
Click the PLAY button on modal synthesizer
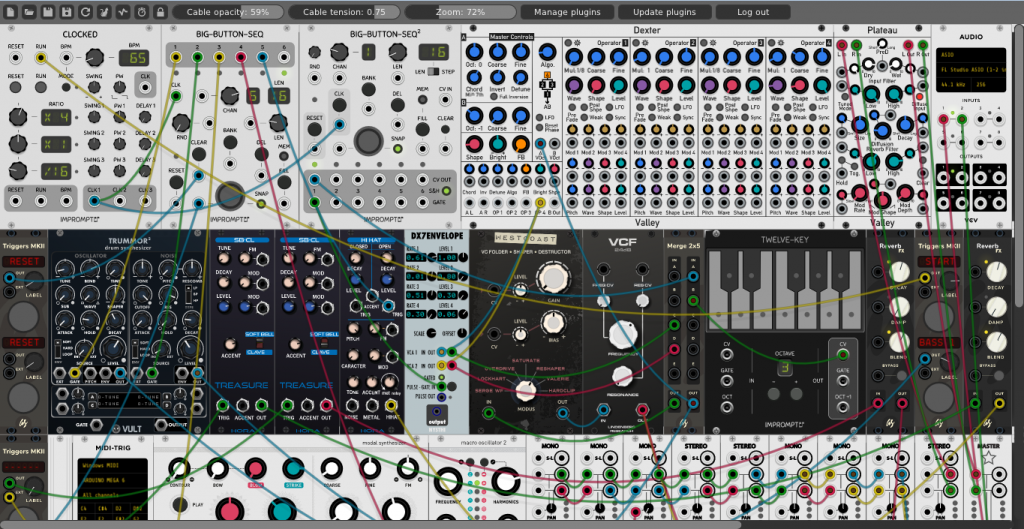180,505
